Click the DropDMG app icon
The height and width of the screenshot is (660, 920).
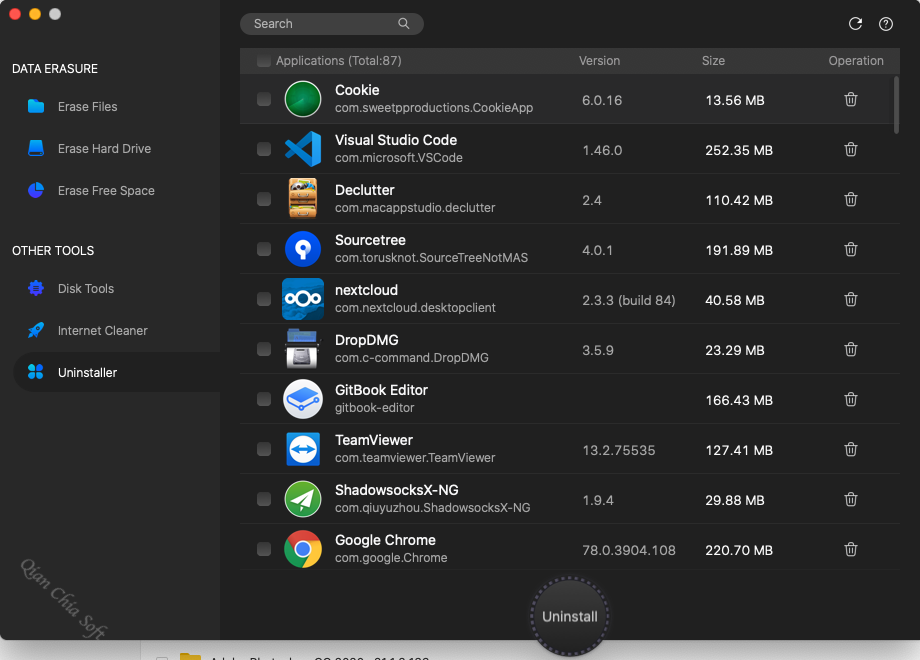click(303, 348)
